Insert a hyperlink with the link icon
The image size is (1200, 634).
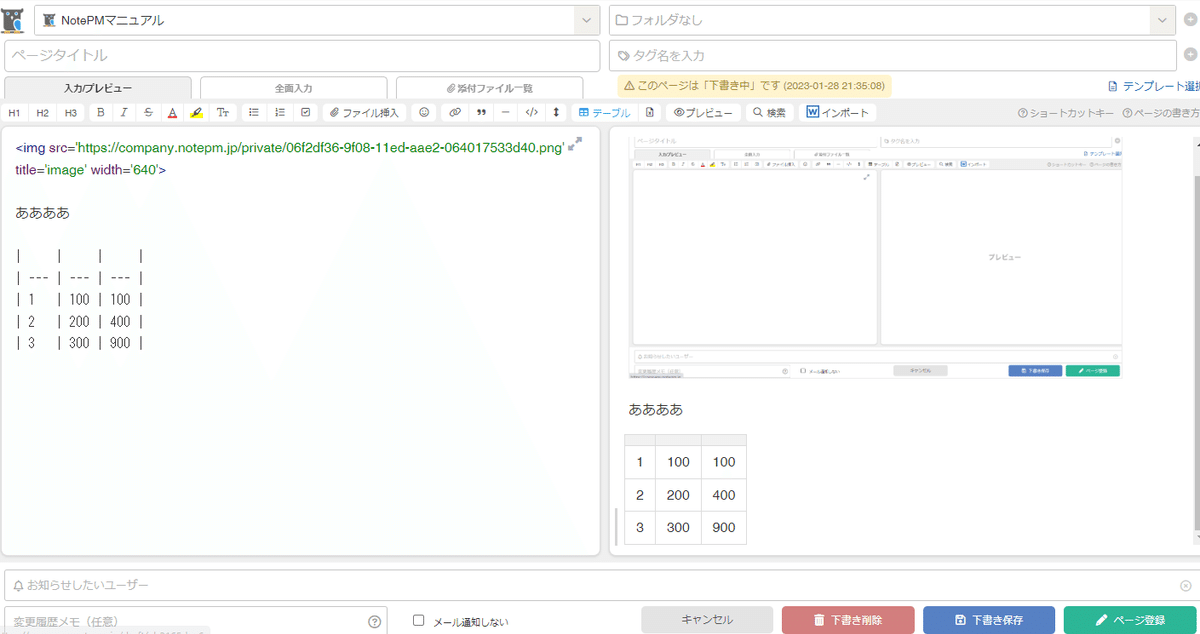[x=454, y=112]
